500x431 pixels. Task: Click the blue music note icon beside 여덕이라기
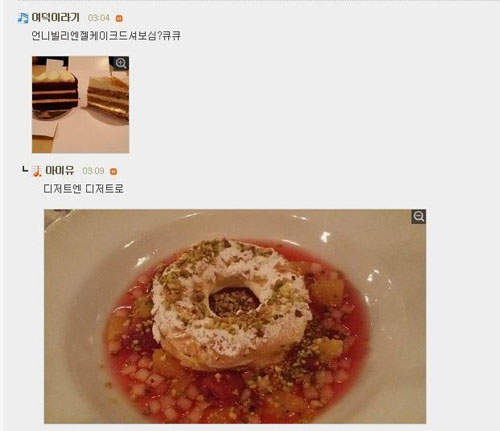point(23,18)
